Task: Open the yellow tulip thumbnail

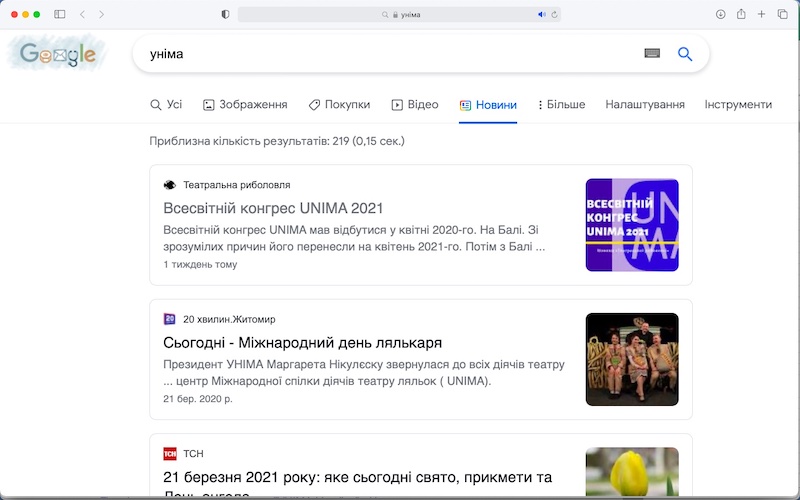Action: pyautogui.click(x=632, y=471)
